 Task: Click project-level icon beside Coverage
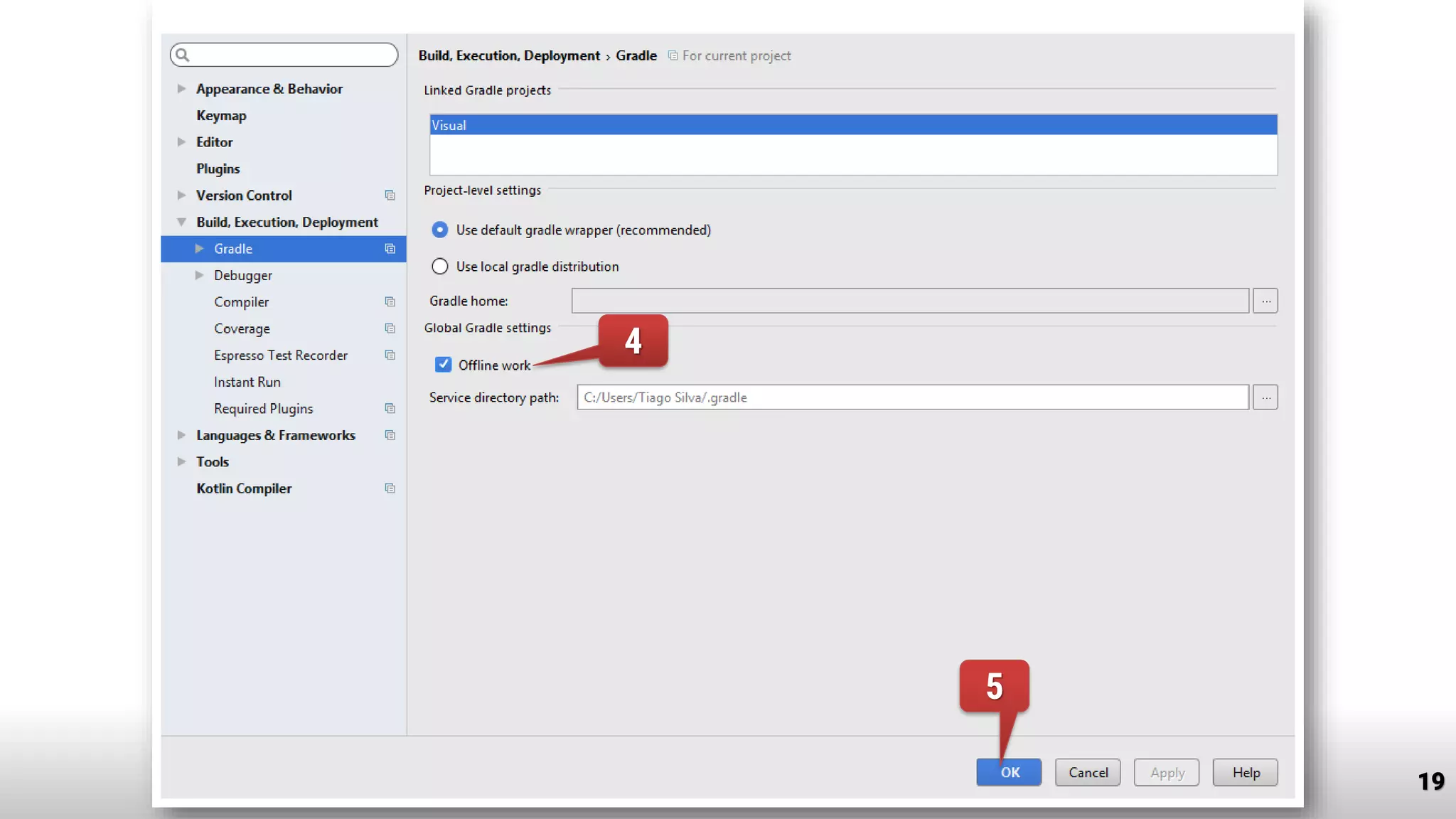[x=390, y=328]
